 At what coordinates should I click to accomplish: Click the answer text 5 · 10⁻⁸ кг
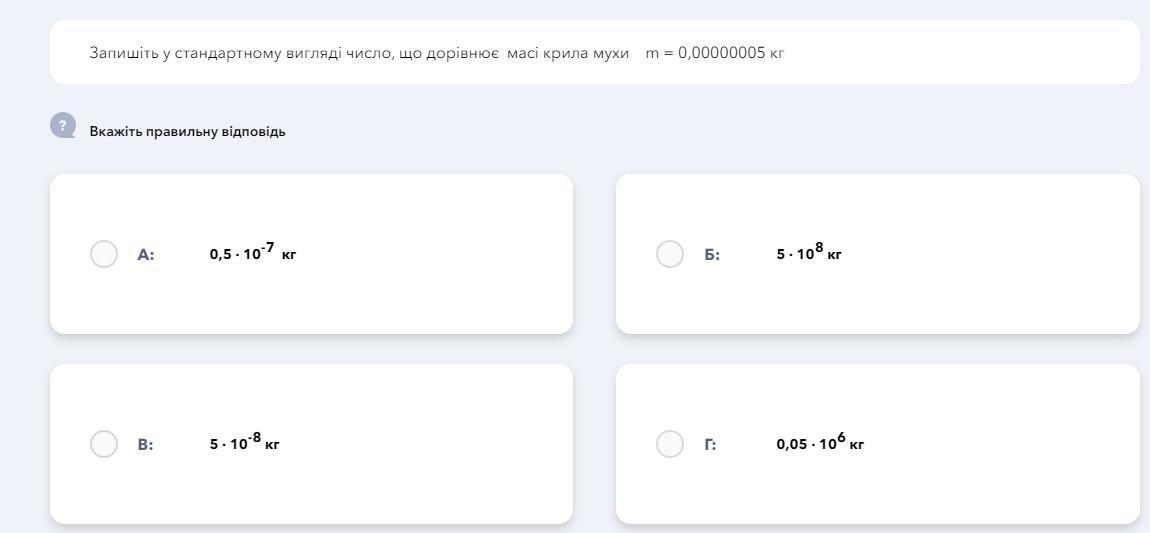point(244,443)
